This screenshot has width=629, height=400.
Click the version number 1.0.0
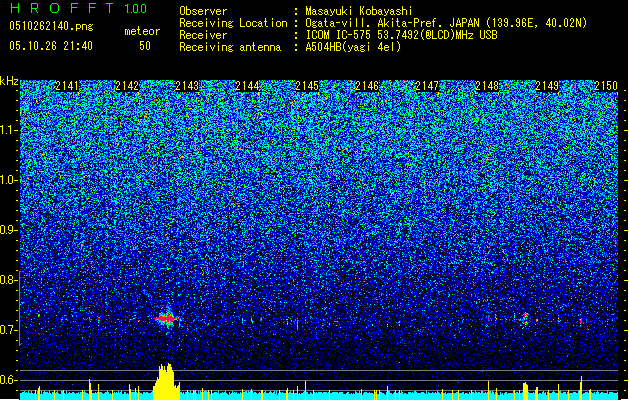pyautogui.click(x=136, y=8)
